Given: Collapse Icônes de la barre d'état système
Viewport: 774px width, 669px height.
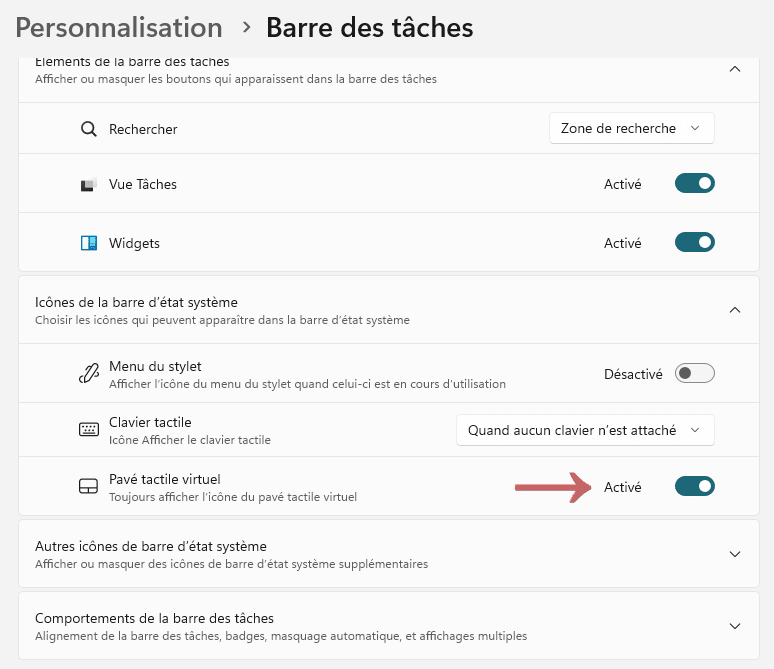Looking at the screenshot, I should (x=735, y=310).
